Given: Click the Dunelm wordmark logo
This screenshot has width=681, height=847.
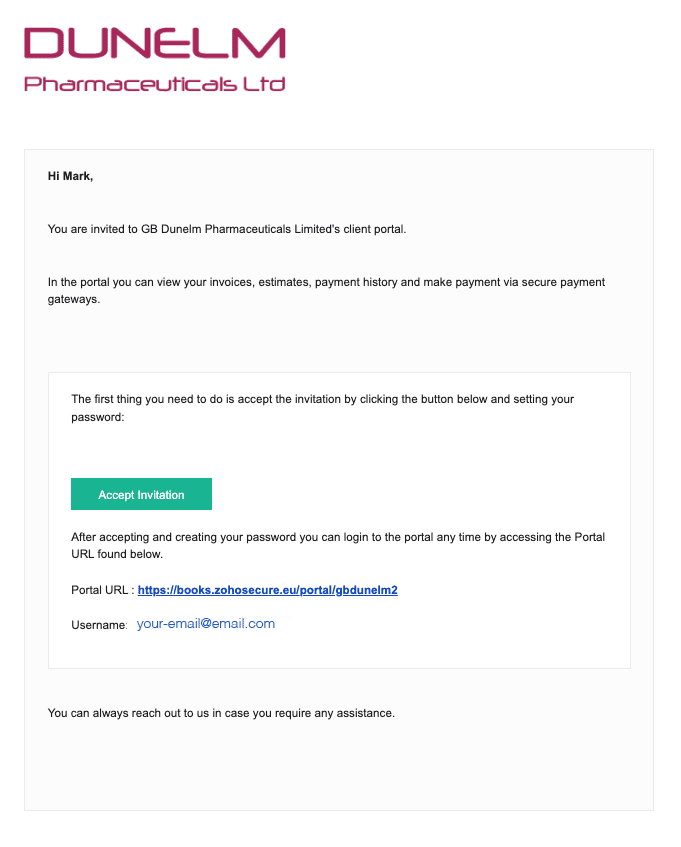Looking at the screenshot, I should (x=155, y=44).
